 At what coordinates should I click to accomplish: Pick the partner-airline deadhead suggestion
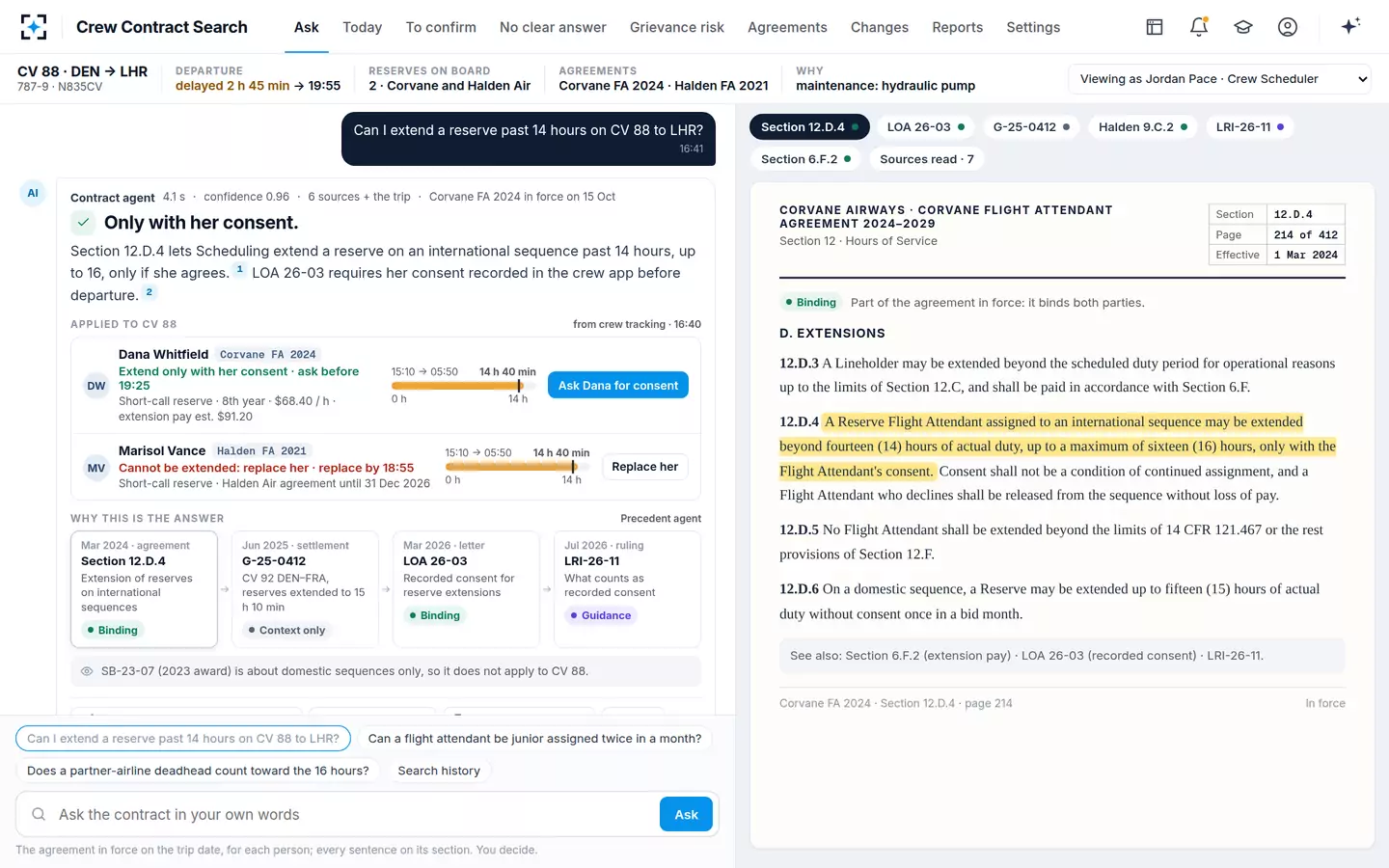[198, 771]
